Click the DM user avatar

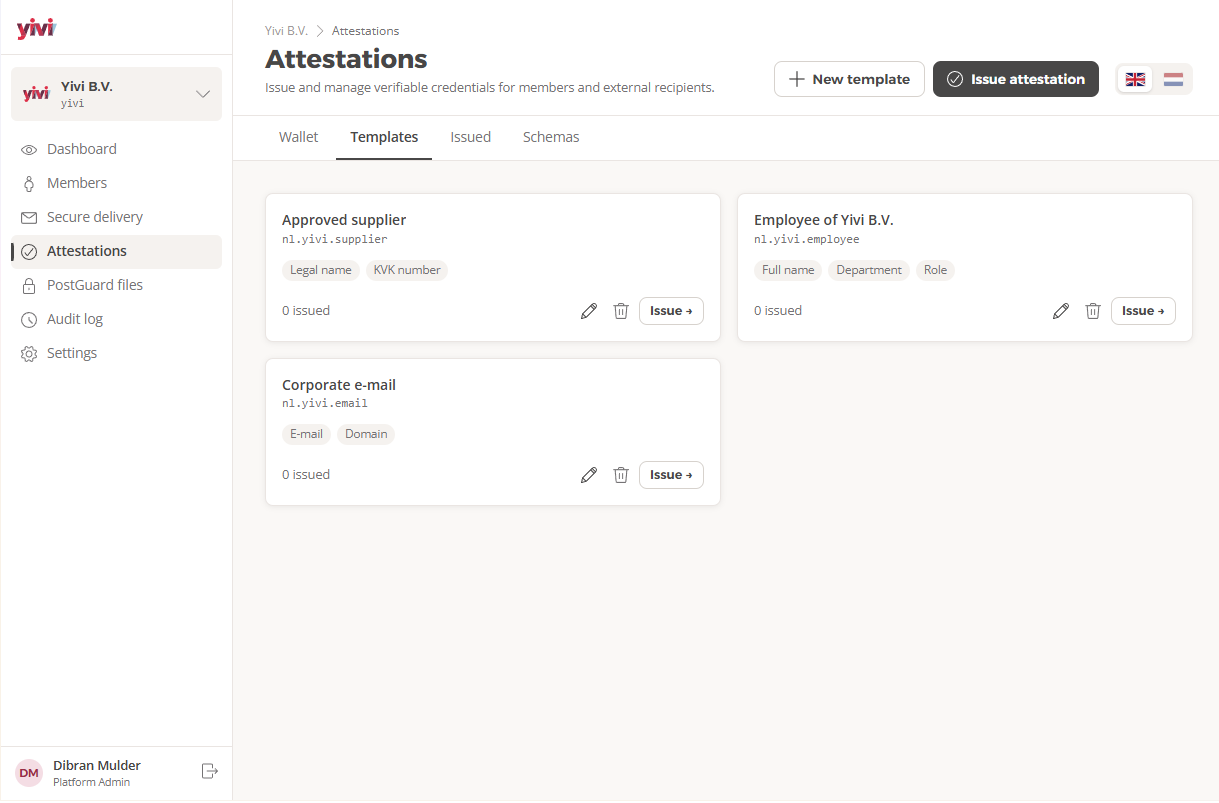[x=29, y=773]
